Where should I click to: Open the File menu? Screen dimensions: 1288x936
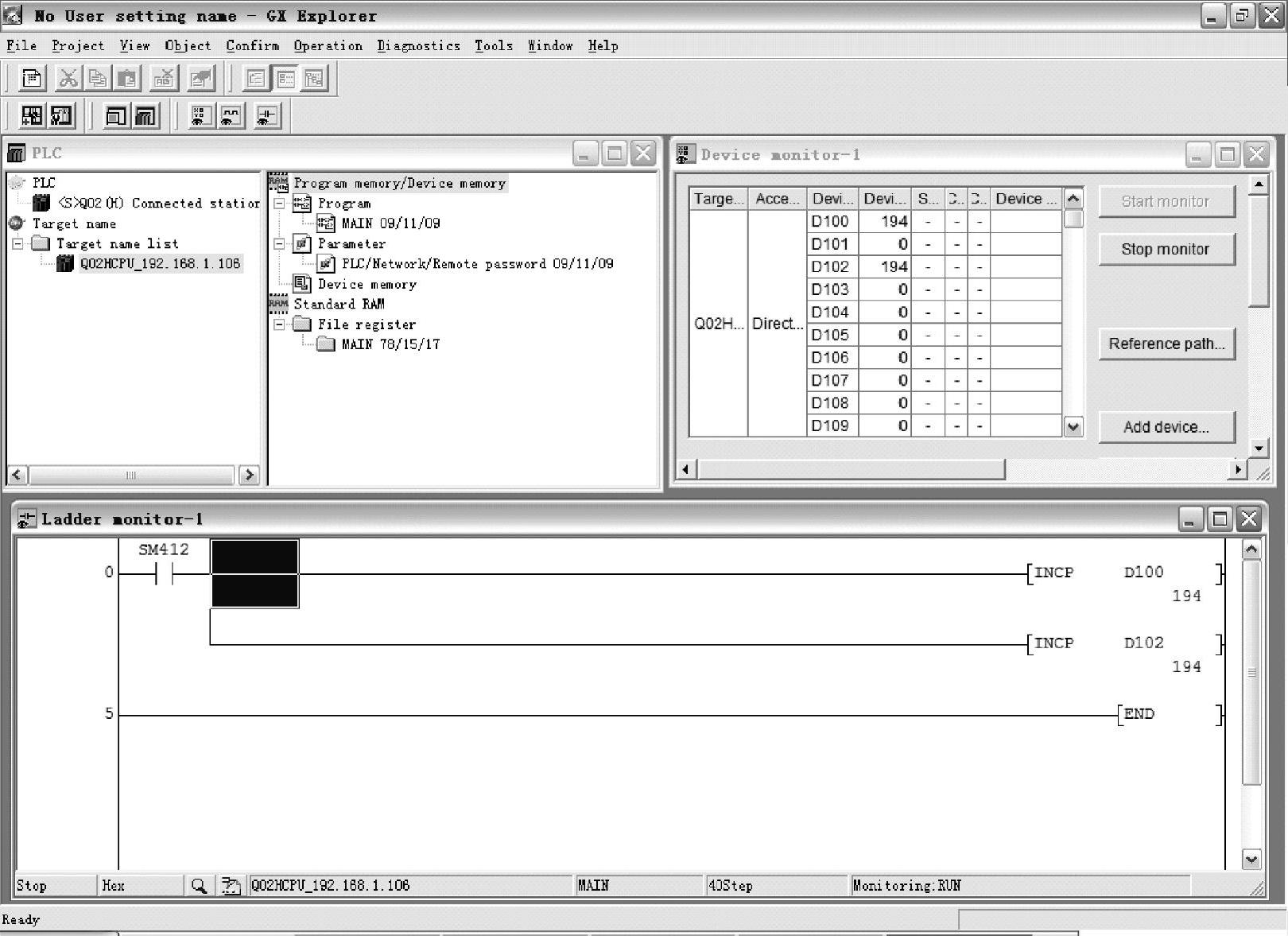tap(21, 45)
